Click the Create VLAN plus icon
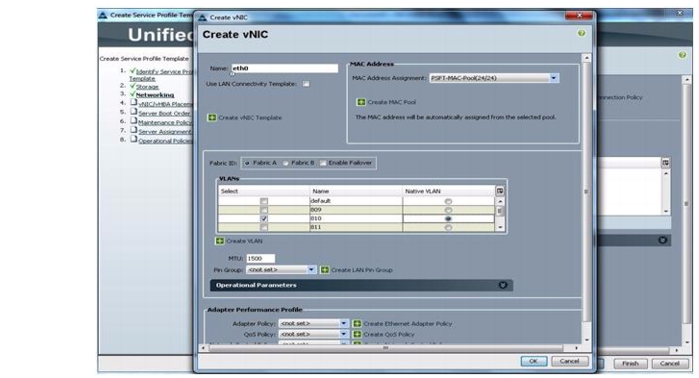This screenshot has height=378, width=699. coord(220,241)
